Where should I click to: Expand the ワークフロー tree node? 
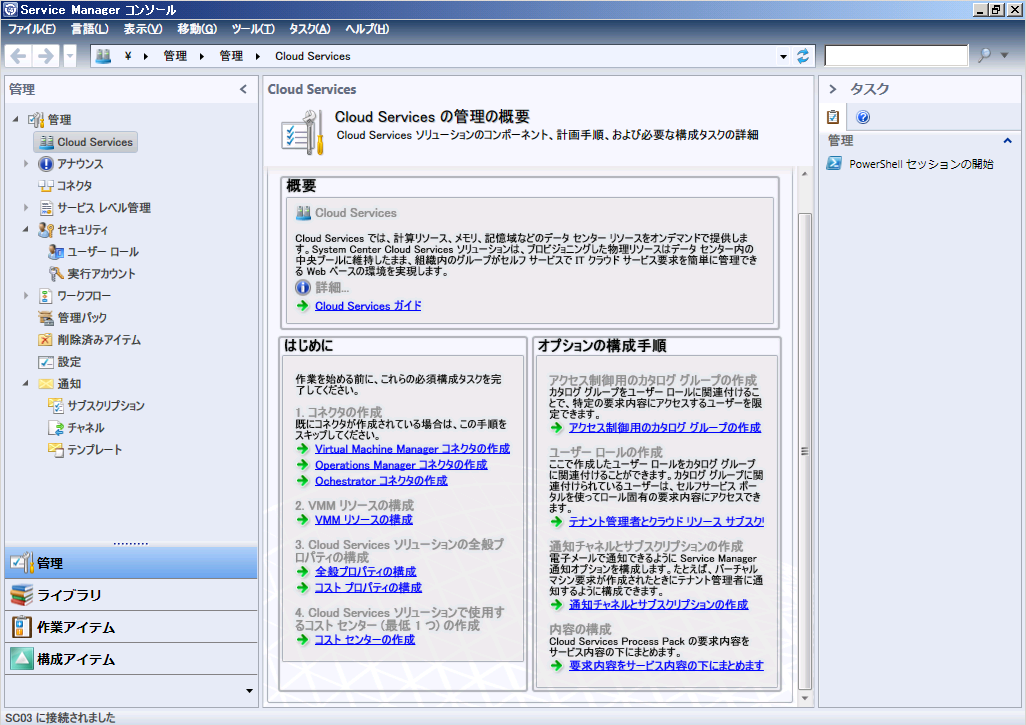26,295
